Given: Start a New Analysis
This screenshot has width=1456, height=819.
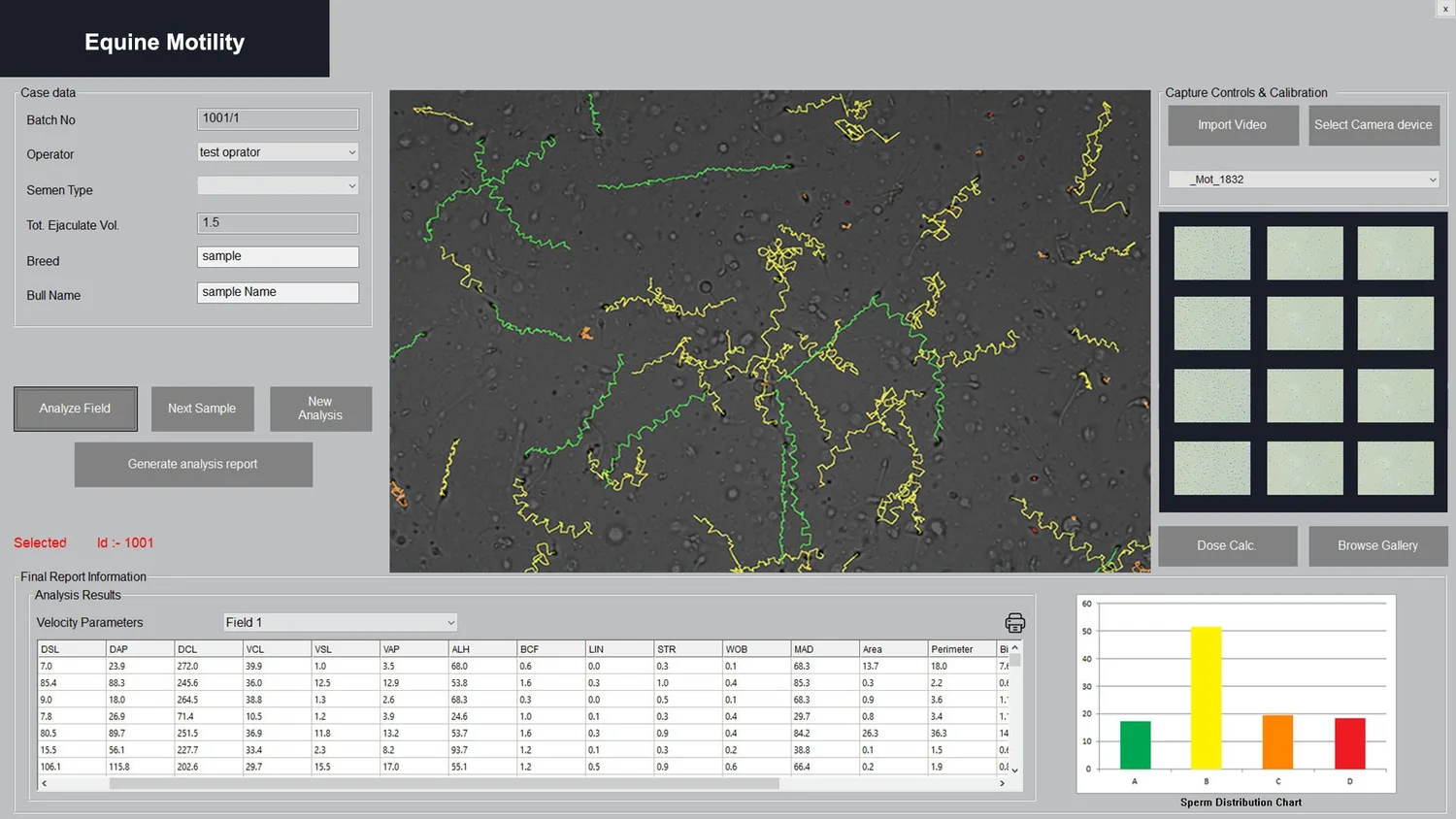Looking at the screenshot, I should pos(320,409).
